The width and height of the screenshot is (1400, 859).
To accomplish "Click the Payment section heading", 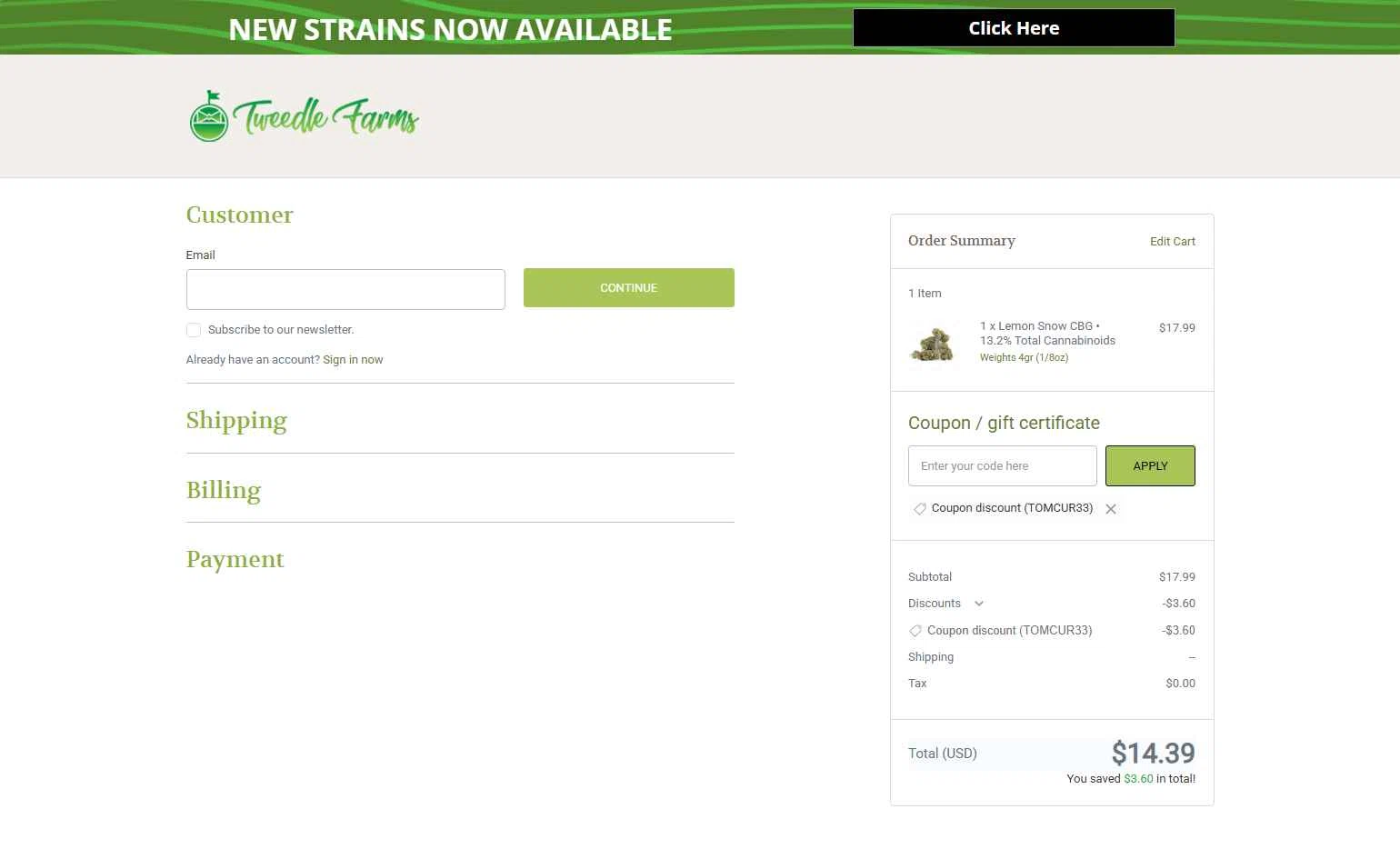I will click(235, 559).
